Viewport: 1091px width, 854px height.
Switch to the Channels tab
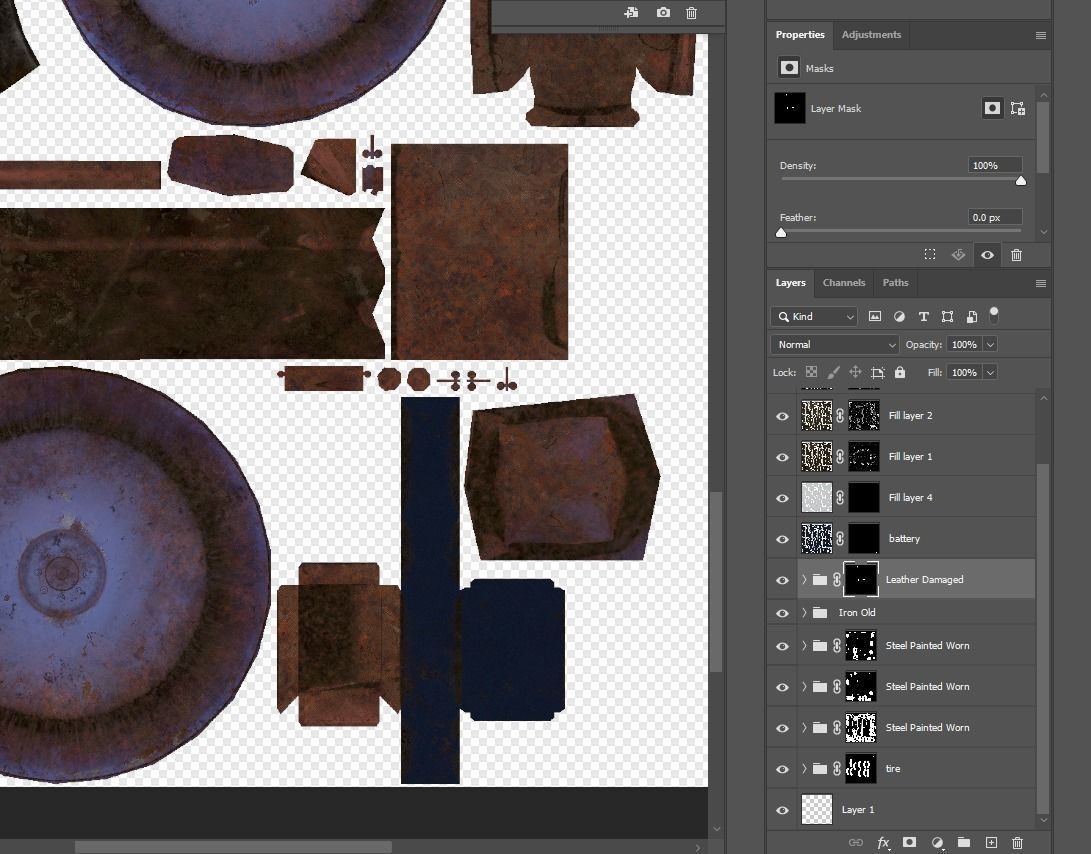(x=844, y=283)
